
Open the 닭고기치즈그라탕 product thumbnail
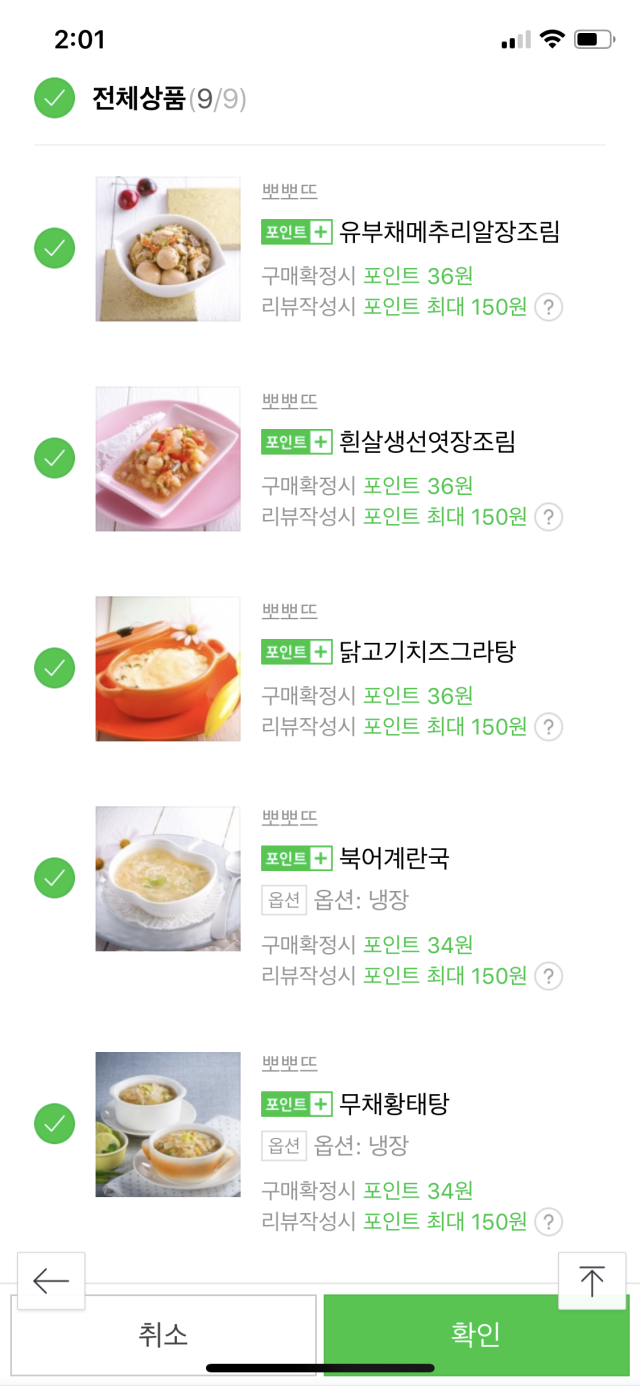(x=168, y=669)
